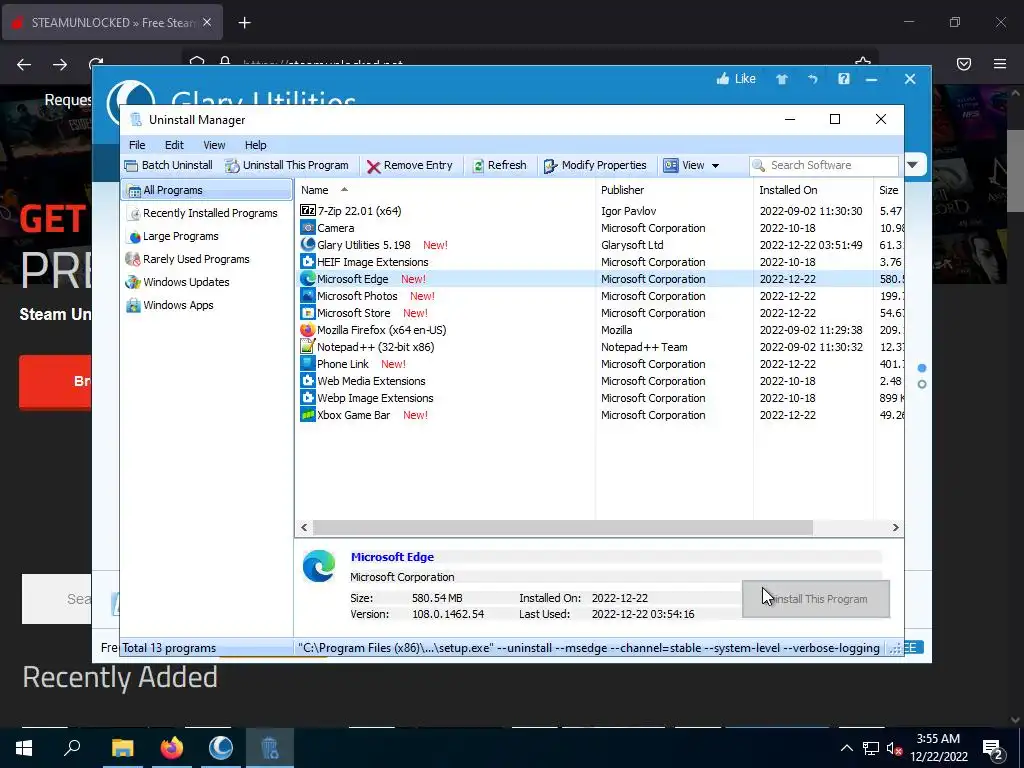
Task: Click the Firefox forward arrow
Action: point(60,64)
